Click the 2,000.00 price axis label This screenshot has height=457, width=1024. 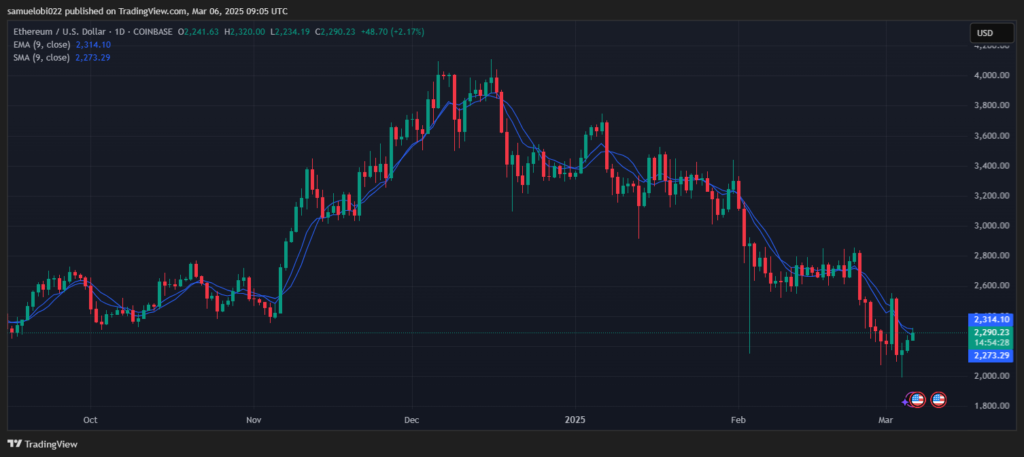991,376
